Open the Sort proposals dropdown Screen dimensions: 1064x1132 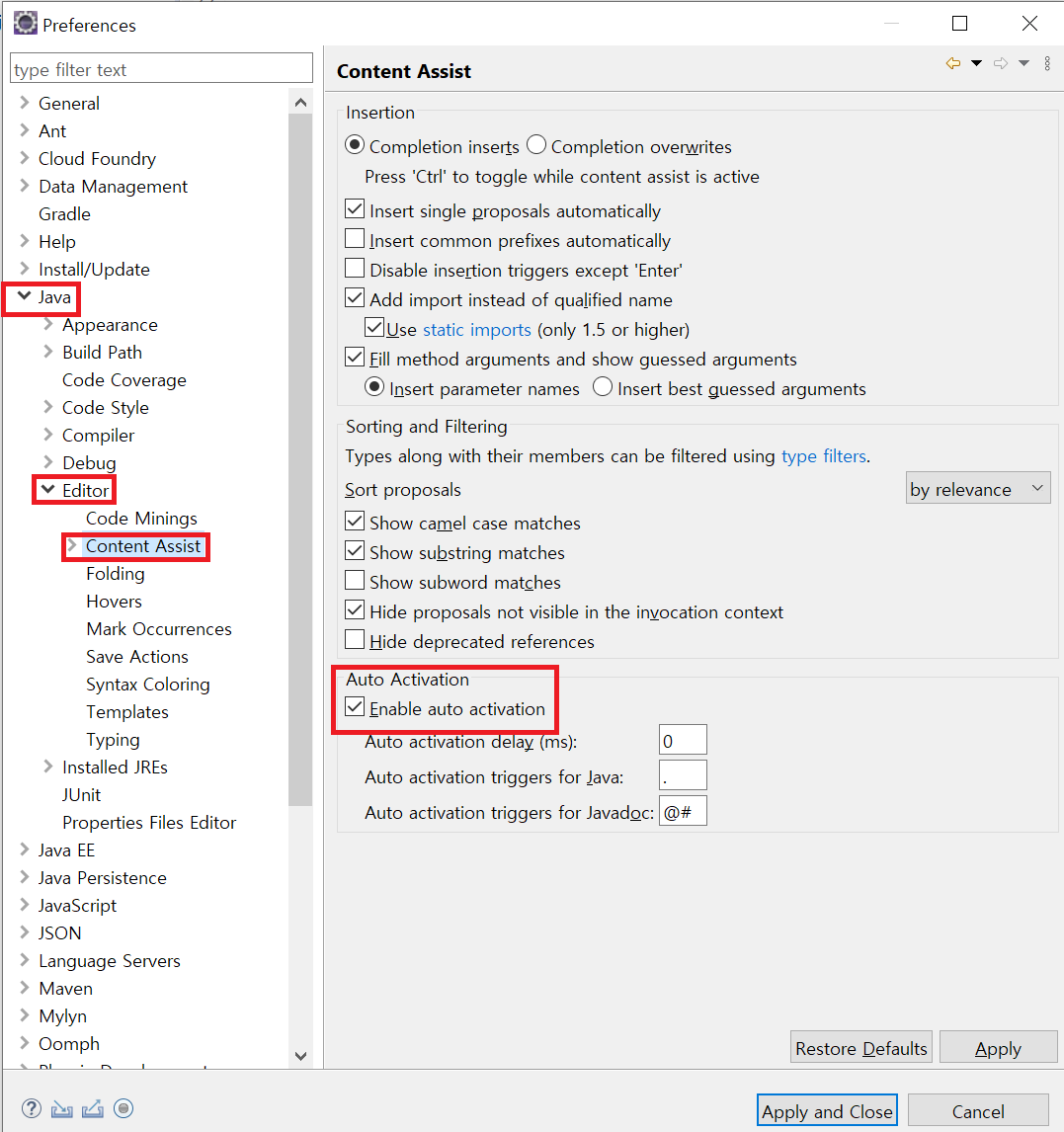pyautogui.click(x=977, y=489)
